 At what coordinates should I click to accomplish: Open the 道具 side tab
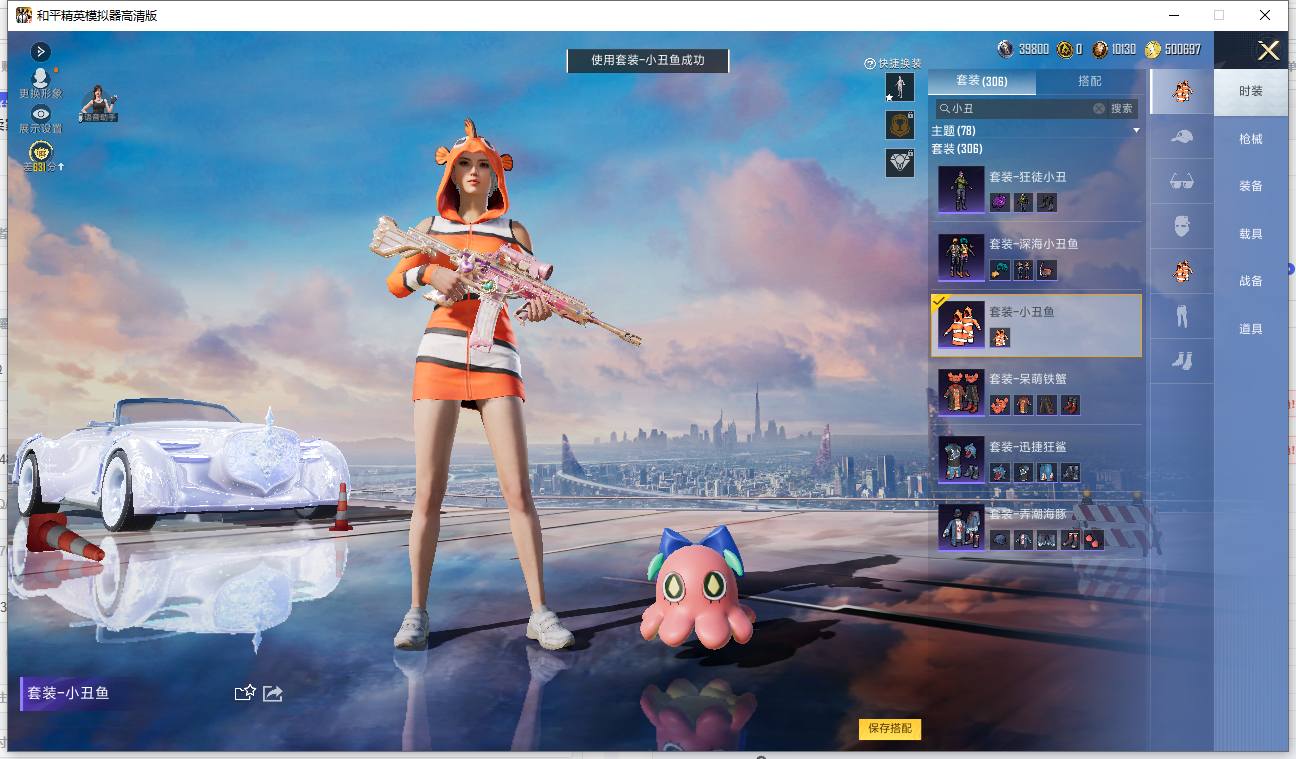pyautogui.click(x=1251, y=329)
